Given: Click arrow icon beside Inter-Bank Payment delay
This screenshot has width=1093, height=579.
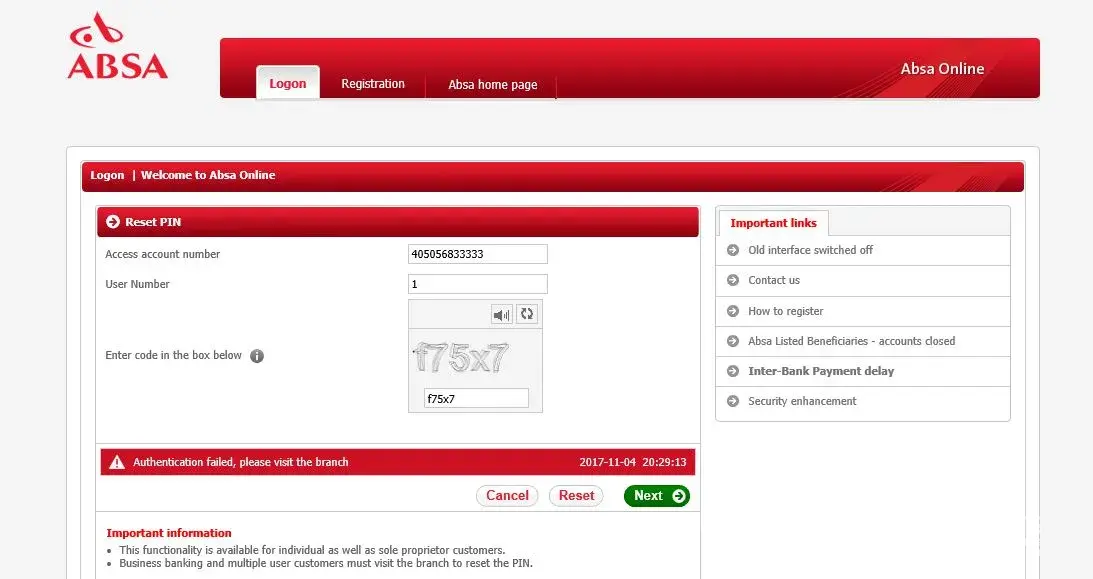Looking at the screenshot, I should click(x=733, y=371).
